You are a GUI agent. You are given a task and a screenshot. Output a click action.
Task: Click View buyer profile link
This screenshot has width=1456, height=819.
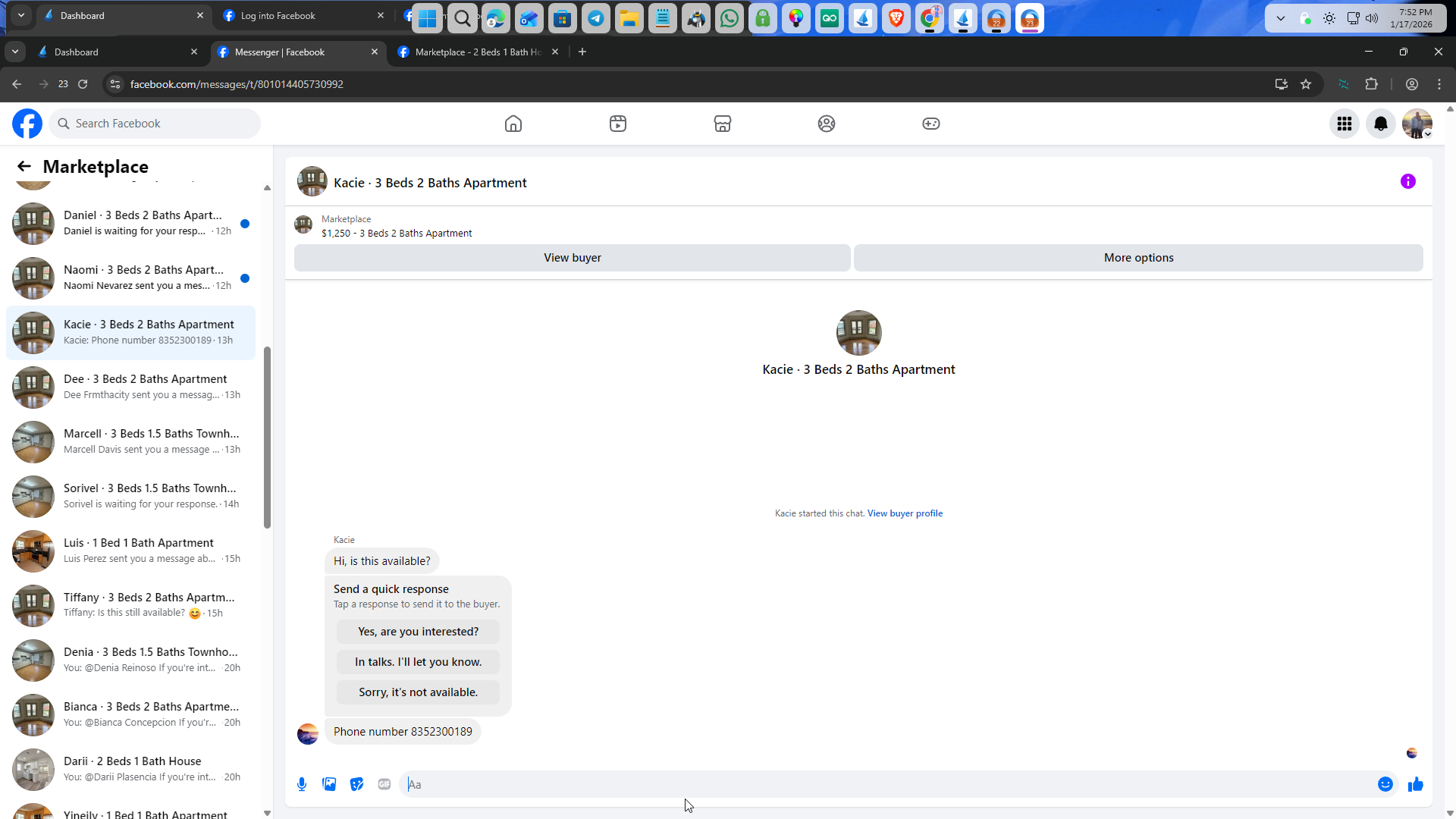click(905, 513)
